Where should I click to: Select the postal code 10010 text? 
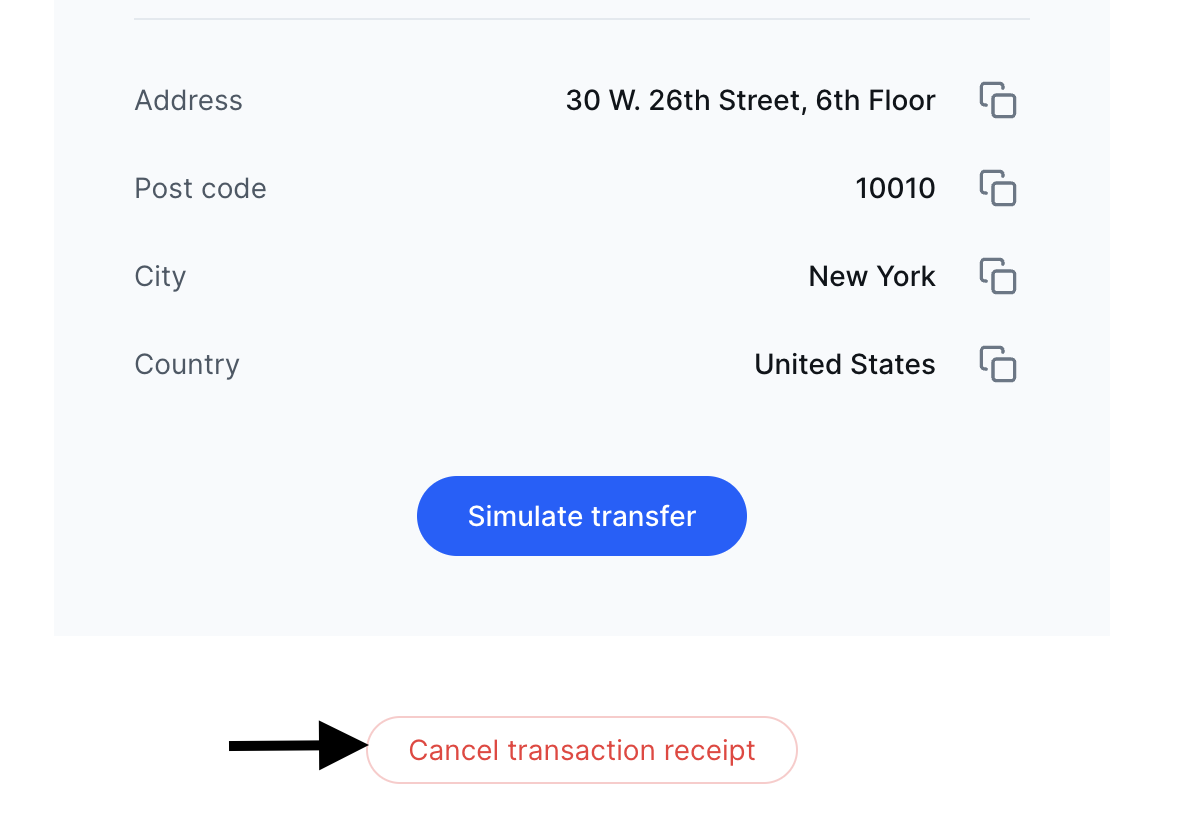coord(895,188)
